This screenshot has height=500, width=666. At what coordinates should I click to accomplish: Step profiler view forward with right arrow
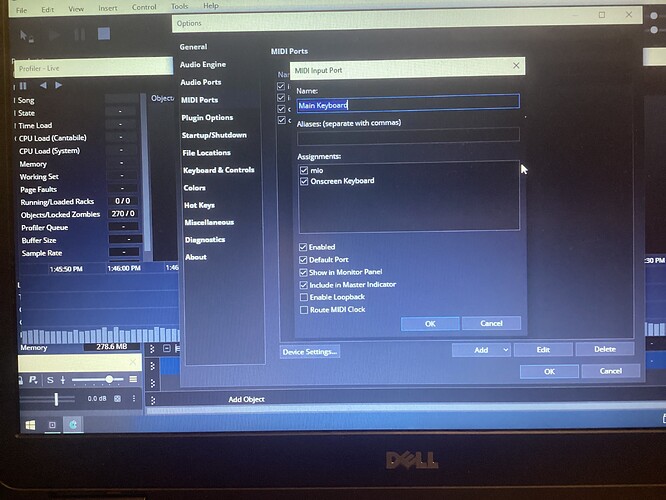point(59,85)
